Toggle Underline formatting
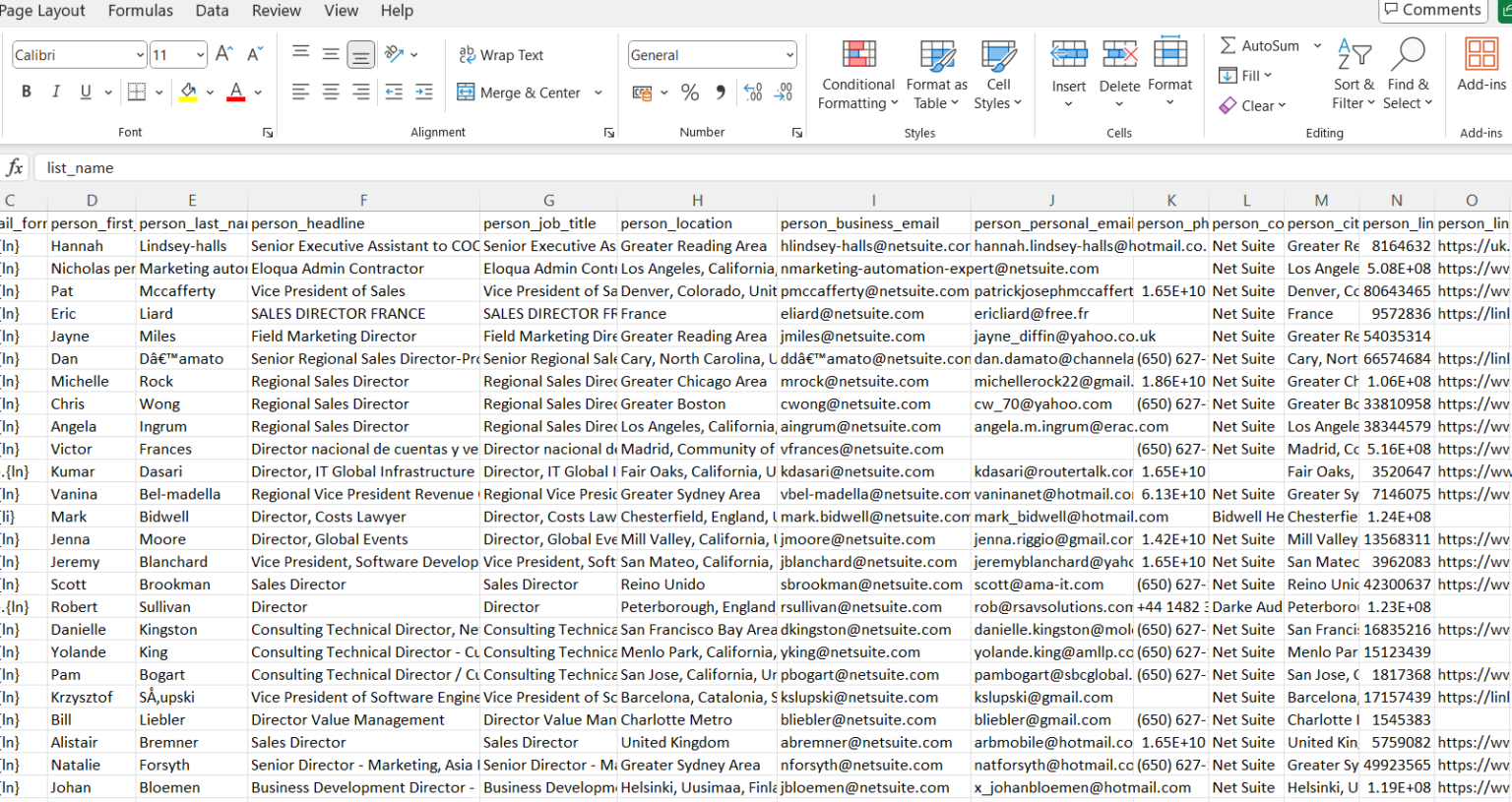This screenshot has width=1512, height=802. pyautogui.click(x=86, y=92)
